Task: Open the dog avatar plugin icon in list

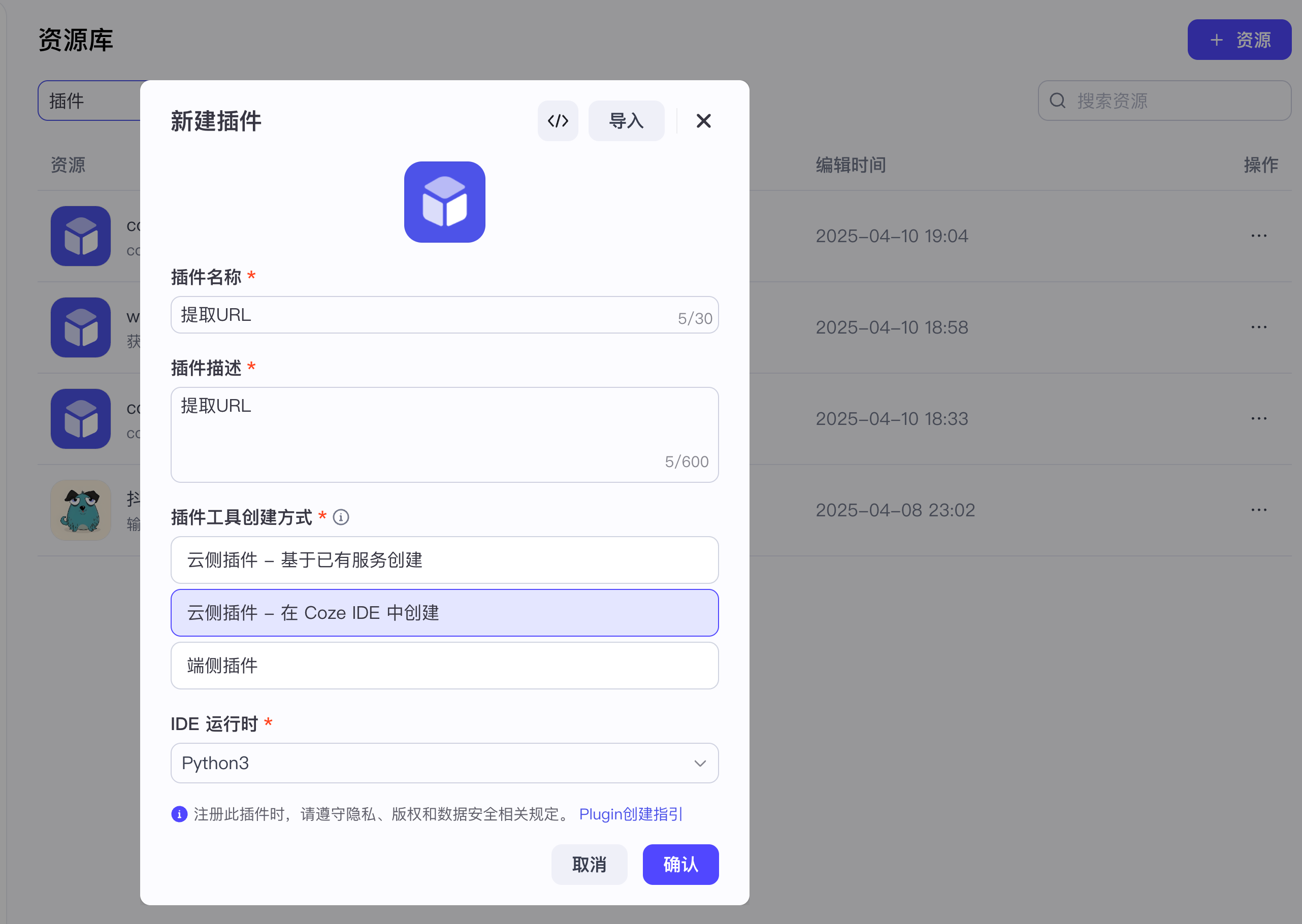Action: point(80,510)
